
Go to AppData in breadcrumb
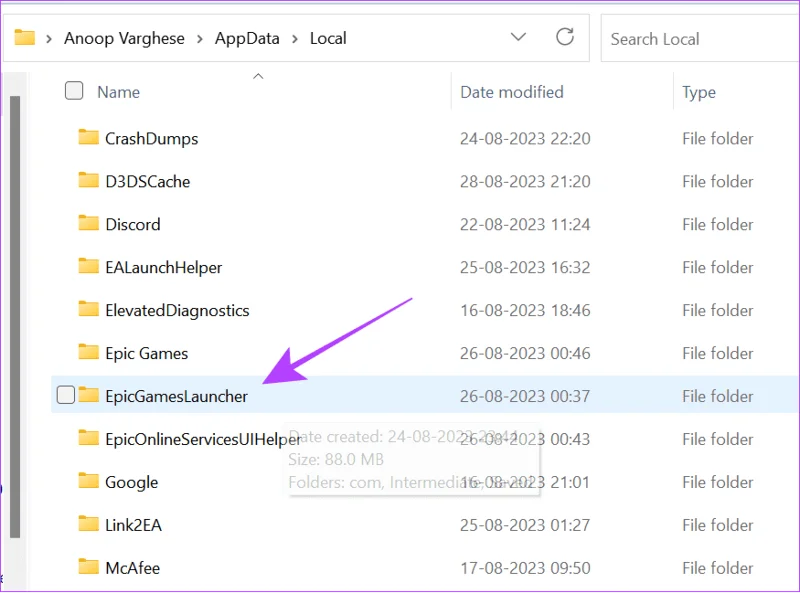247,38
